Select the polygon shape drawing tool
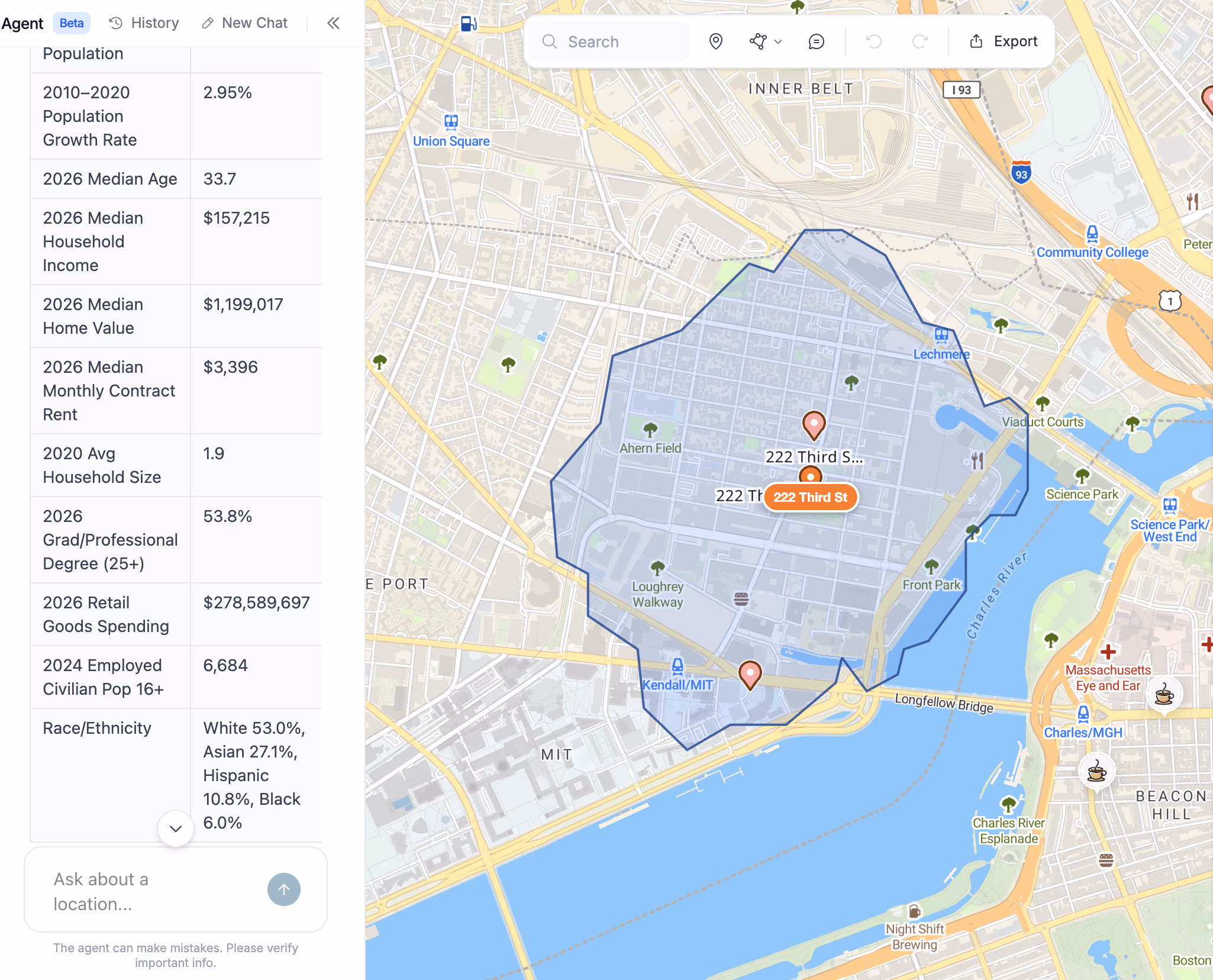Viewport: 1213px width, 980px height. (758, 41)
